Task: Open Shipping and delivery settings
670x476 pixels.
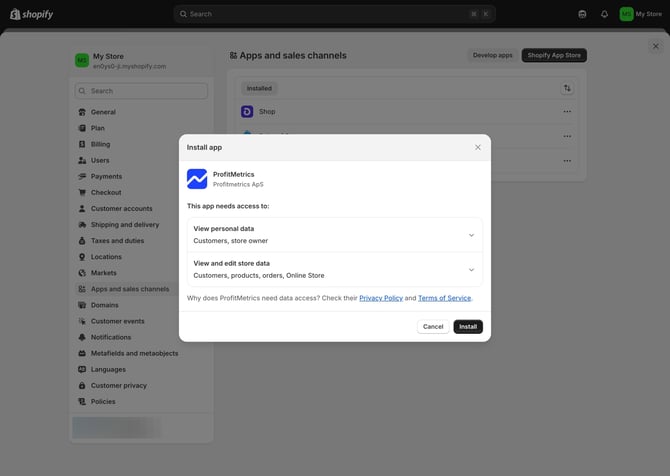Action: 124,225
